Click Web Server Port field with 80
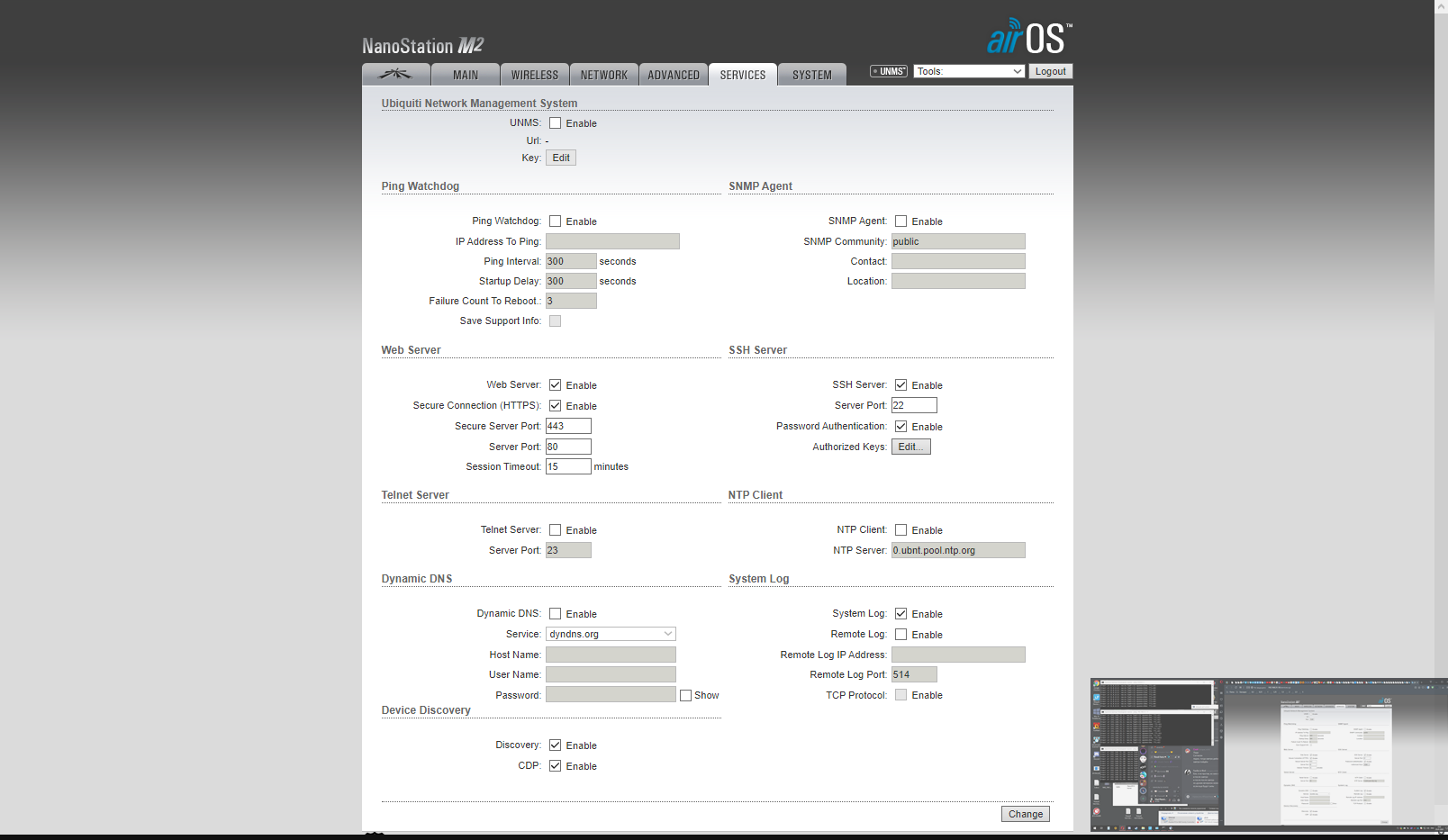 click(x=568, y=447)
